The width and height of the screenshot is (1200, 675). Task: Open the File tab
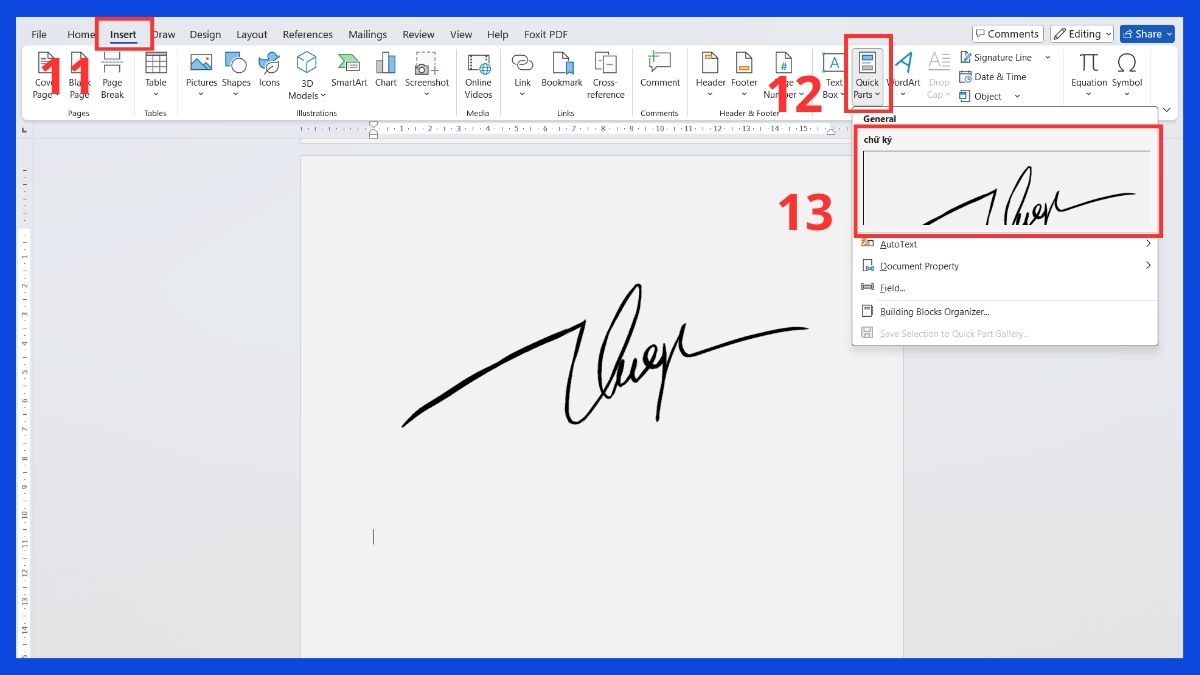coord(39,34)
